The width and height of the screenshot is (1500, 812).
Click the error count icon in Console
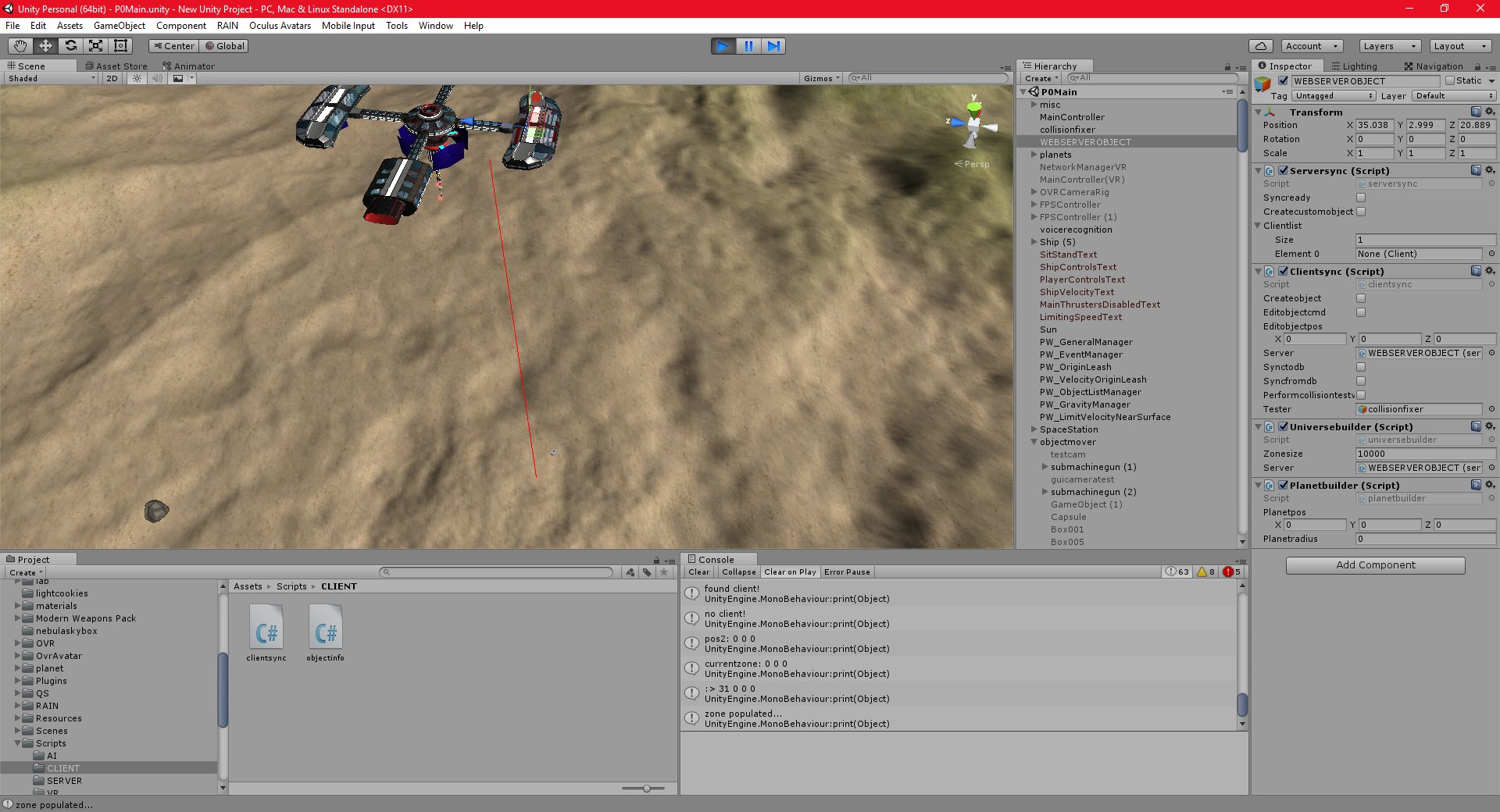[x=1232, y=572]
